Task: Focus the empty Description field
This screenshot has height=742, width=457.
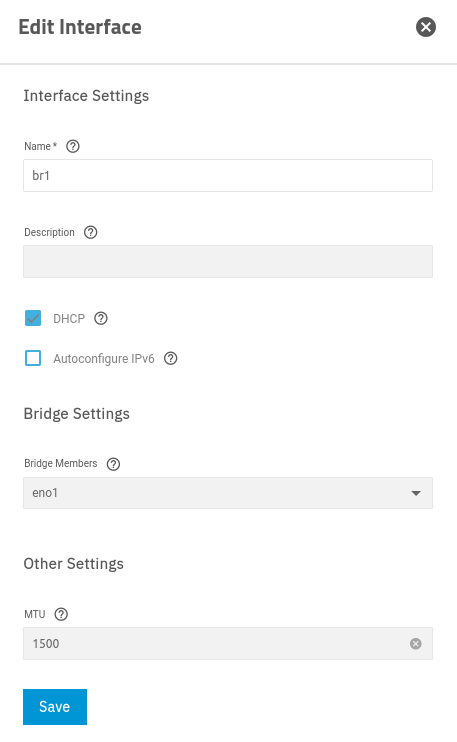Action: (228, 261)
